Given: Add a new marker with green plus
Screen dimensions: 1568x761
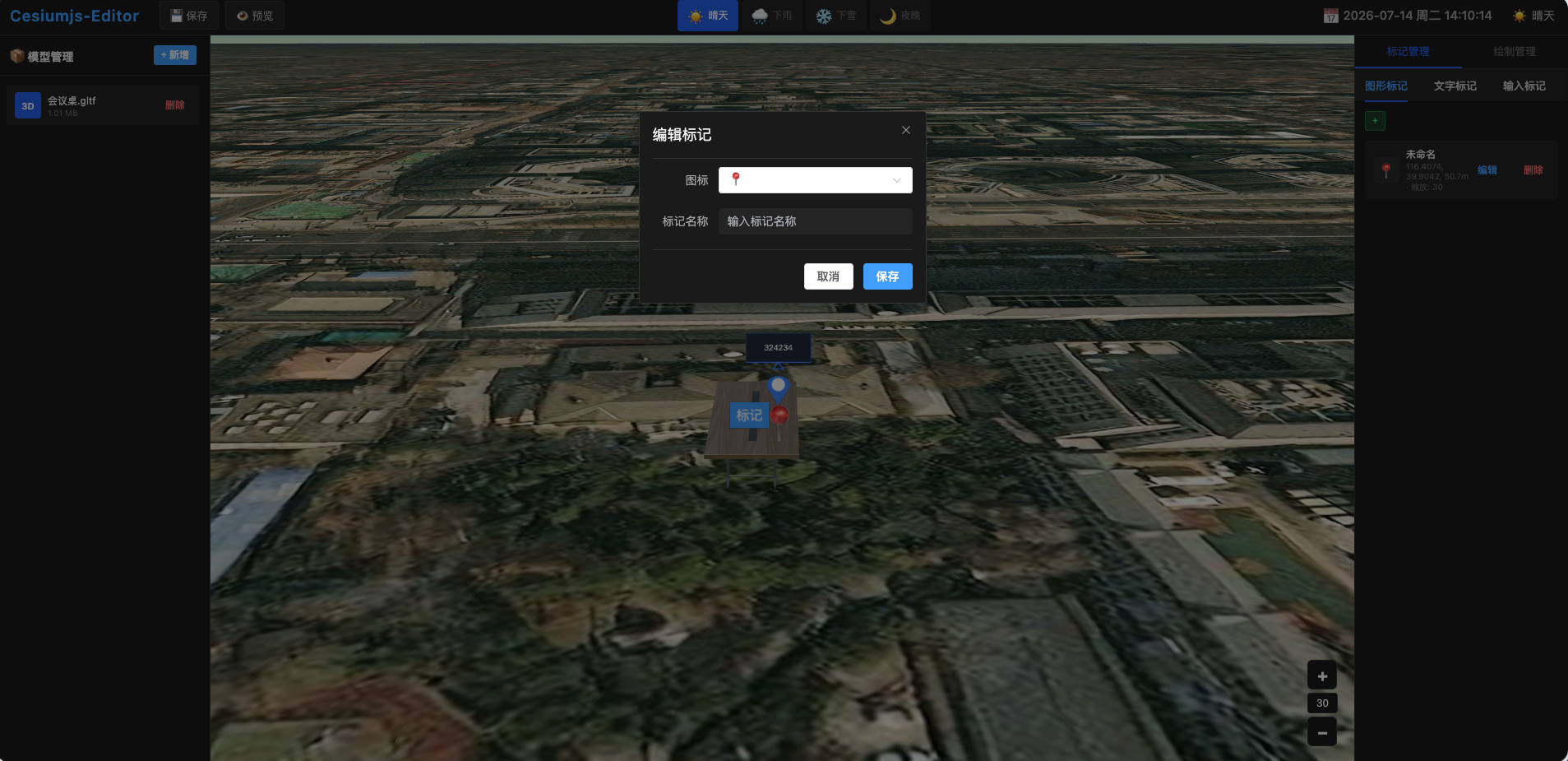Looking at the screenshot, I should pyautogui.click(x=1375, y=121).
